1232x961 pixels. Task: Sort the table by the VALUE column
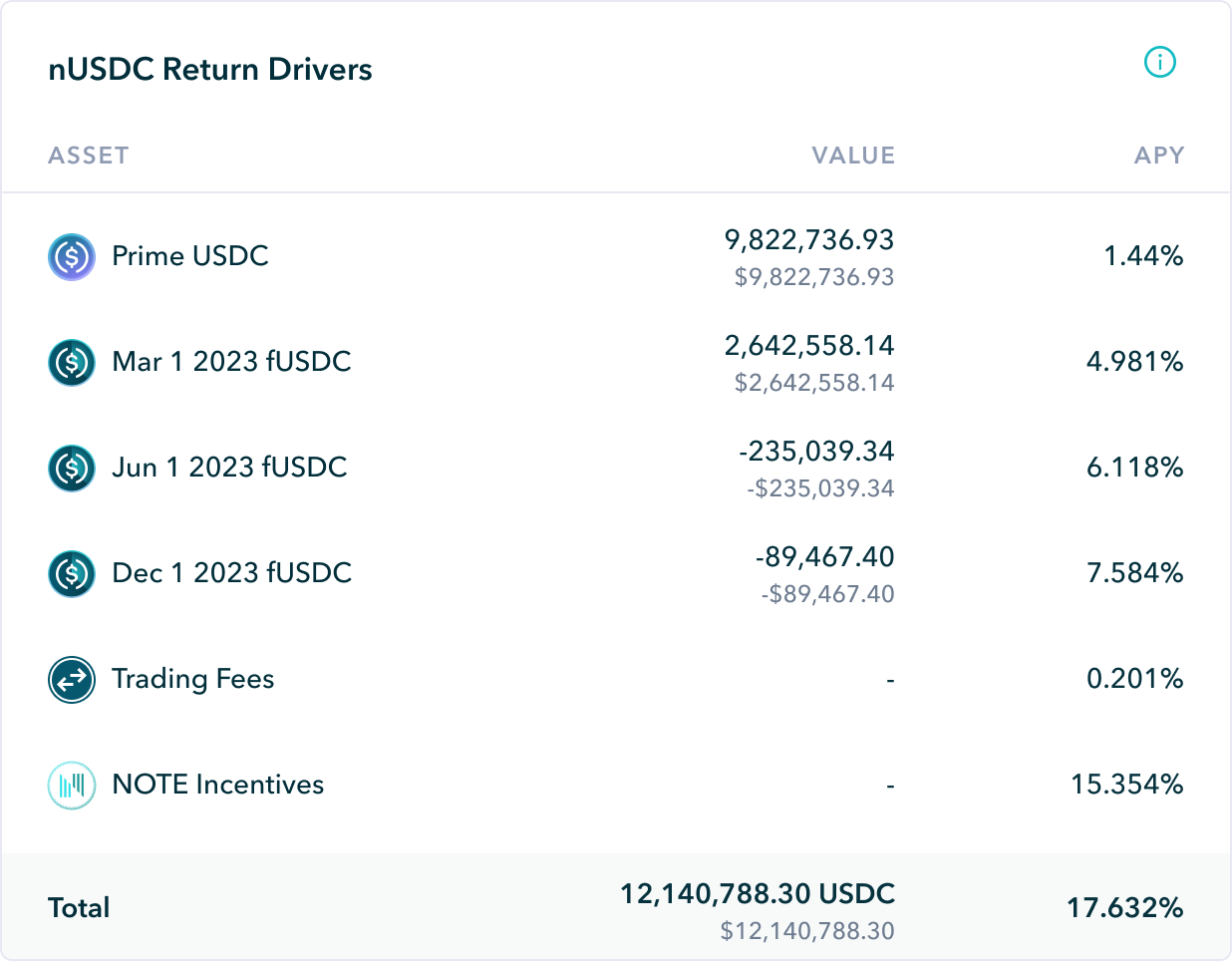coord(854,156)
